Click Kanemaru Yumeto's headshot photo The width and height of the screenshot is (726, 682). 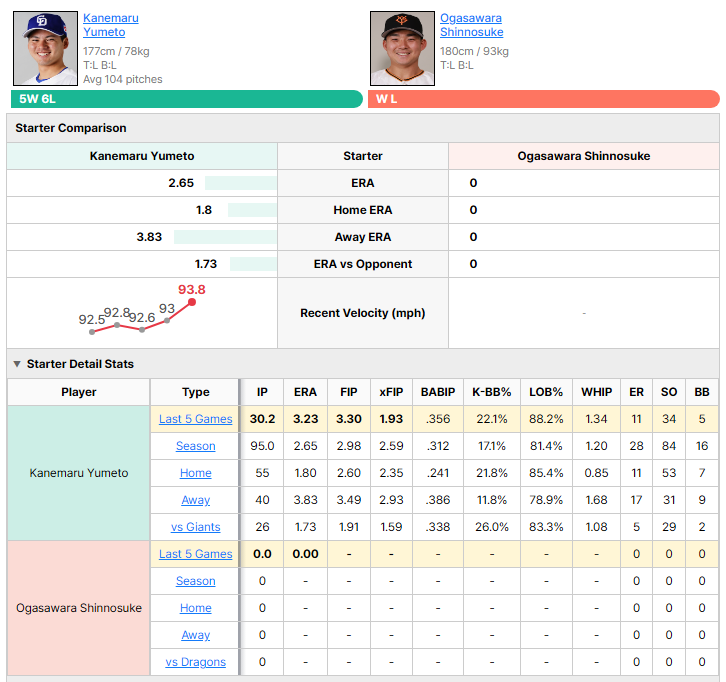click(x=45, y=49)
